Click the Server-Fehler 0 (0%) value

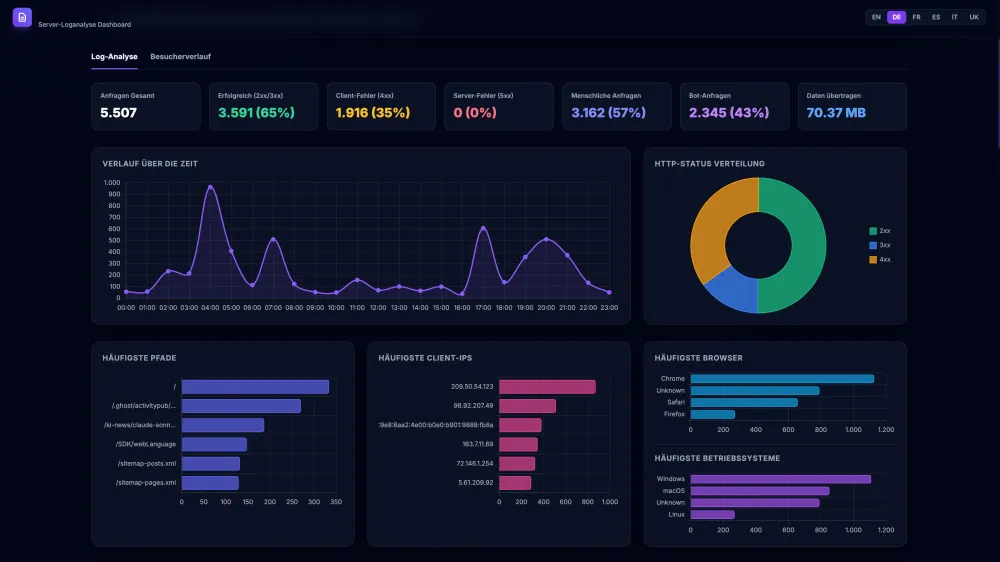click(475, 113)
